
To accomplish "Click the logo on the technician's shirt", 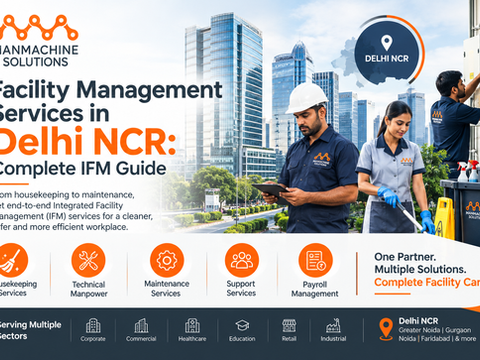I will tap(322, 159).
